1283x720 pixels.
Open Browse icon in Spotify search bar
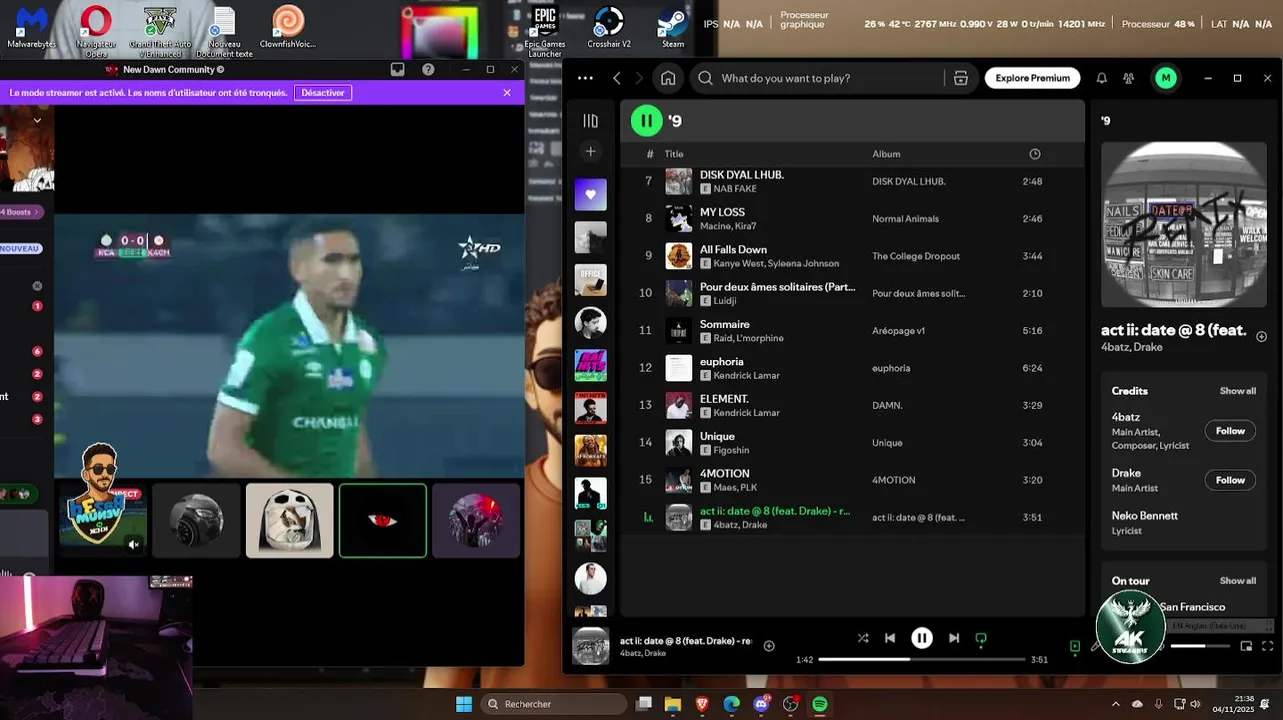point(960,78)
